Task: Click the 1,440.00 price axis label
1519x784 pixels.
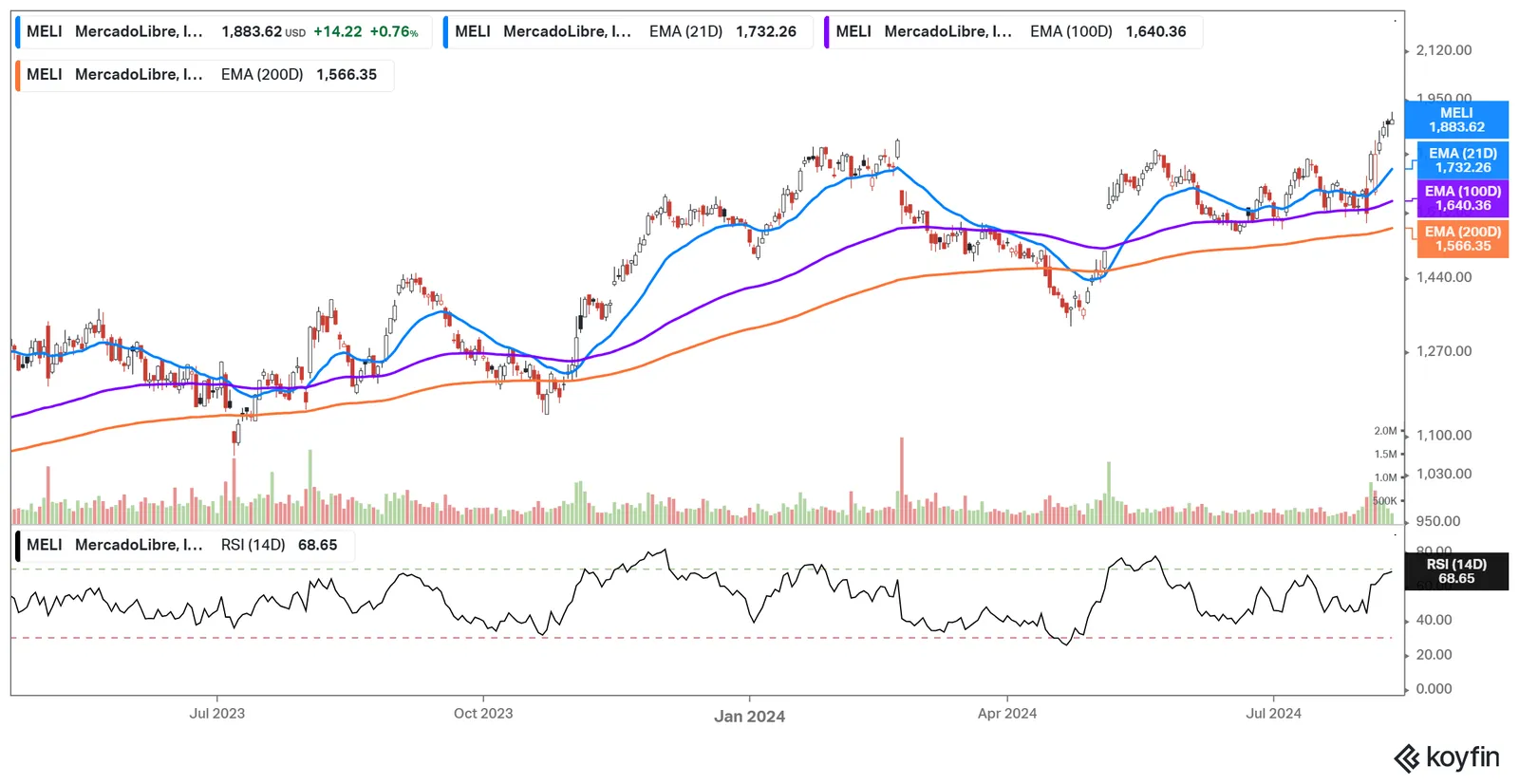Action: tap(1444, 277)
